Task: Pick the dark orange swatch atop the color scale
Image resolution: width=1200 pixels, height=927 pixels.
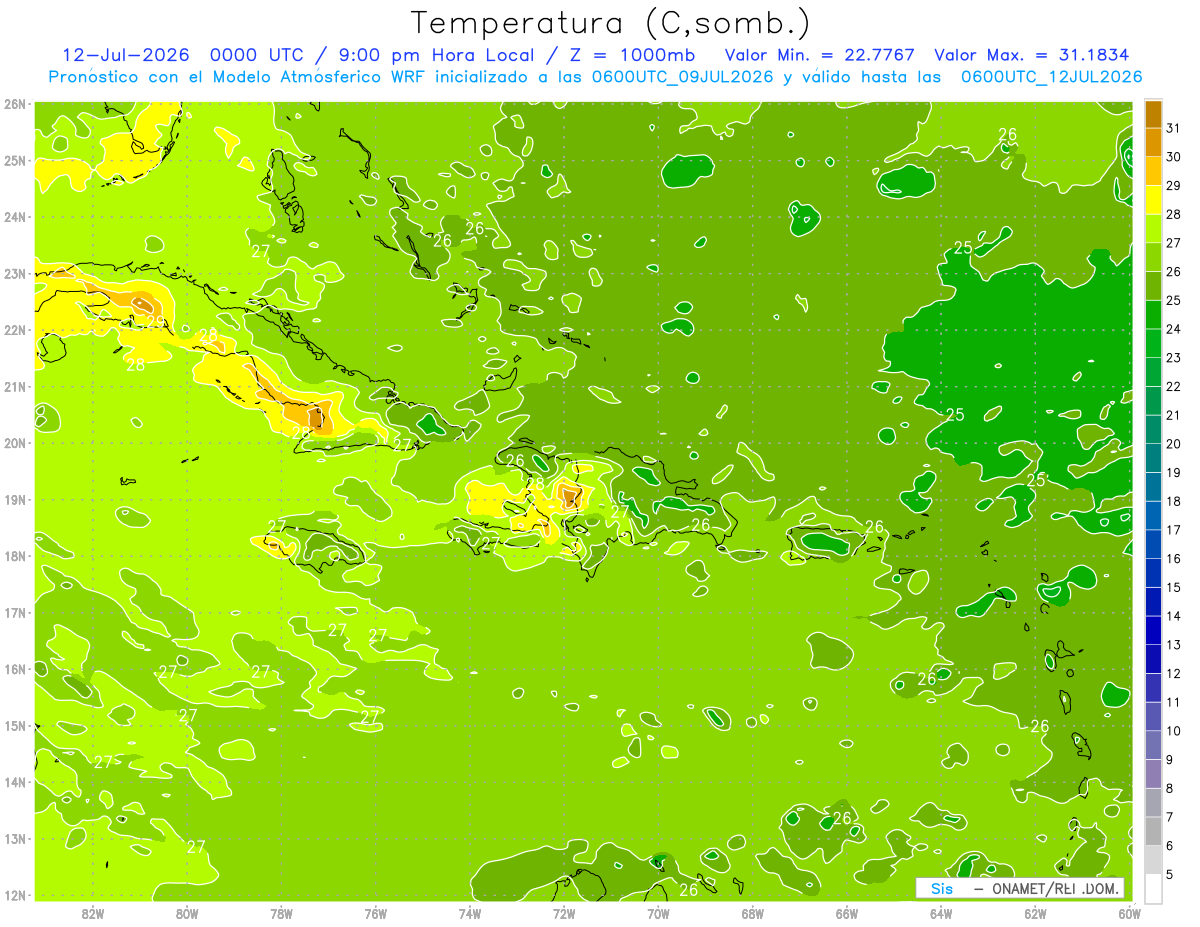Action: point(1153,115)
